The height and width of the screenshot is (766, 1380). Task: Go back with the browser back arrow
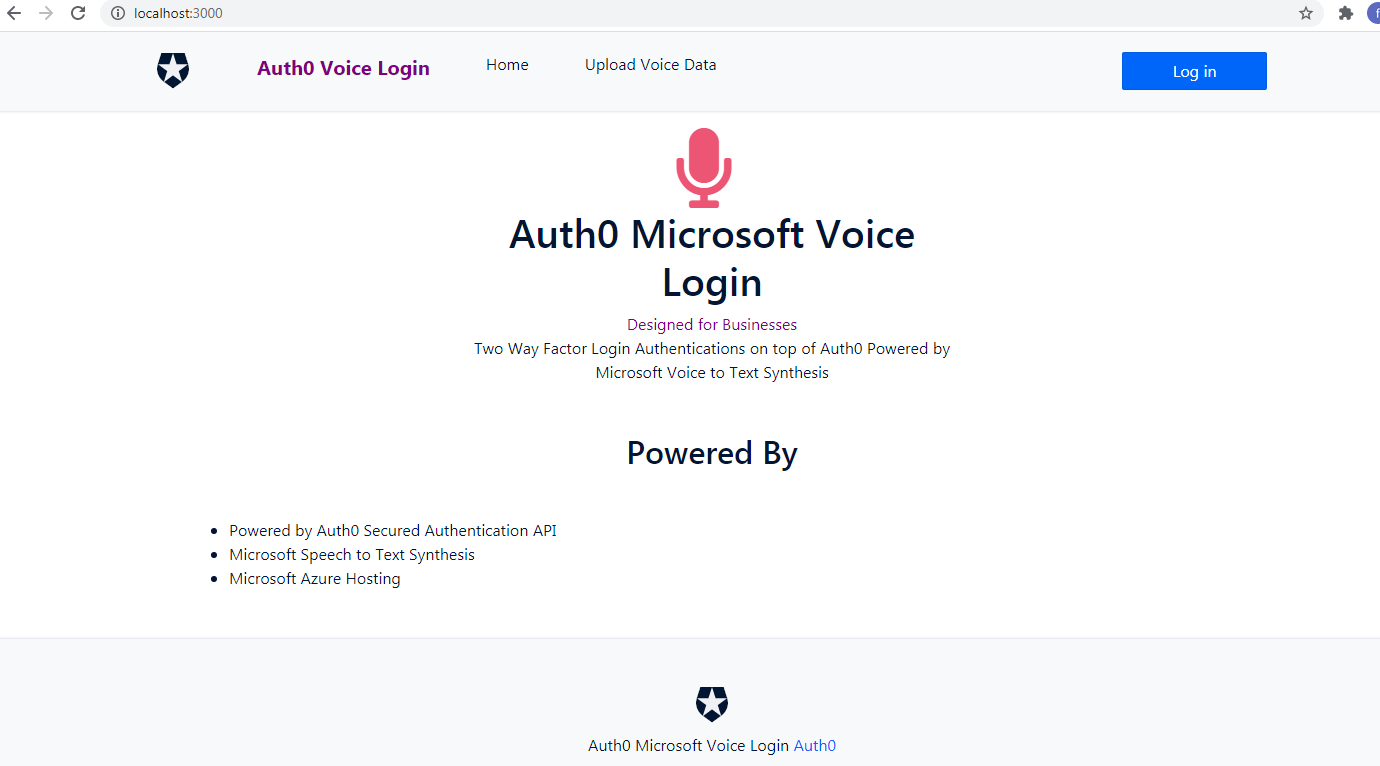(x=14, y=13)
